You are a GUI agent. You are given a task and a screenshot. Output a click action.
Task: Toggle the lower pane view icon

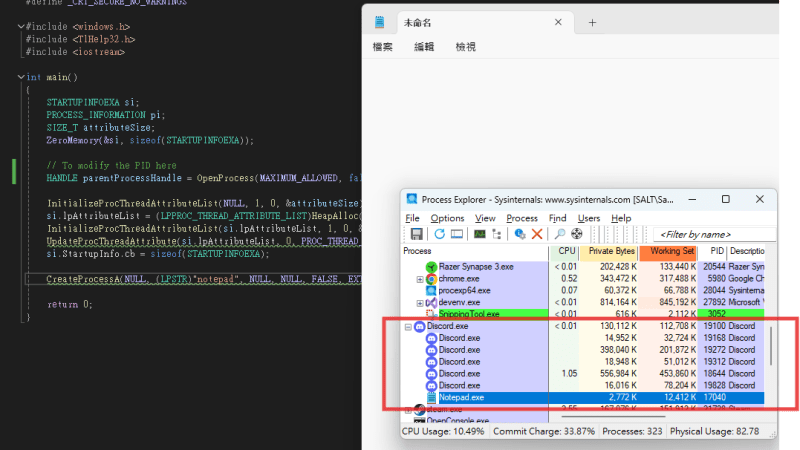(x=457, y=234)
